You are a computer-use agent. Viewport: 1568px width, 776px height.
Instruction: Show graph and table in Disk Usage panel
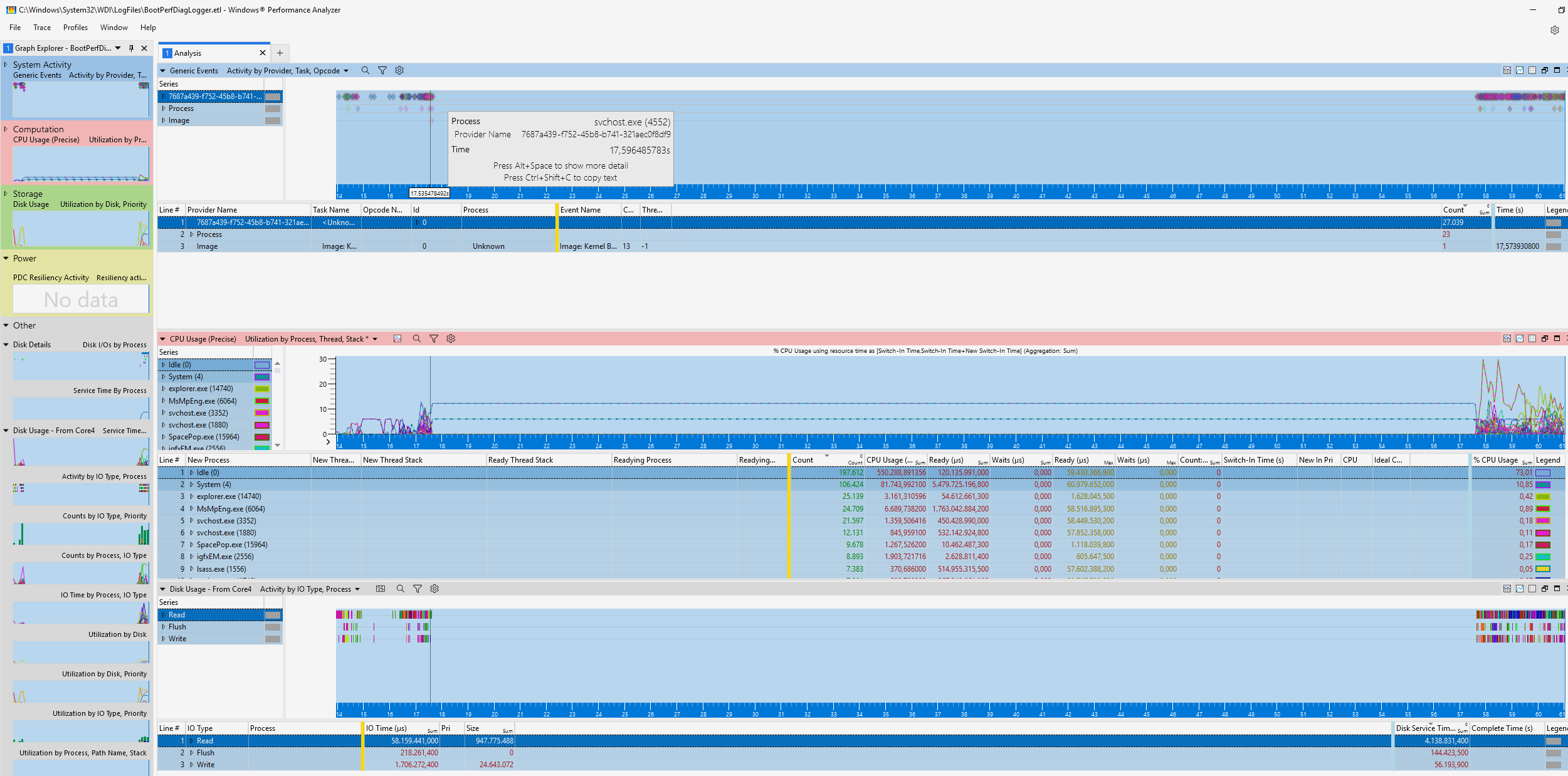1507,589
